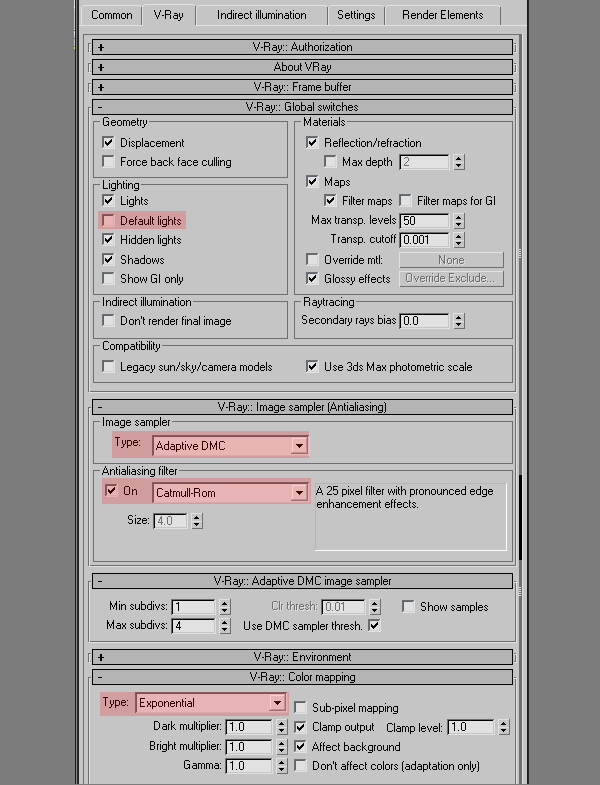Click the Override Exclude button

(451, 278)
